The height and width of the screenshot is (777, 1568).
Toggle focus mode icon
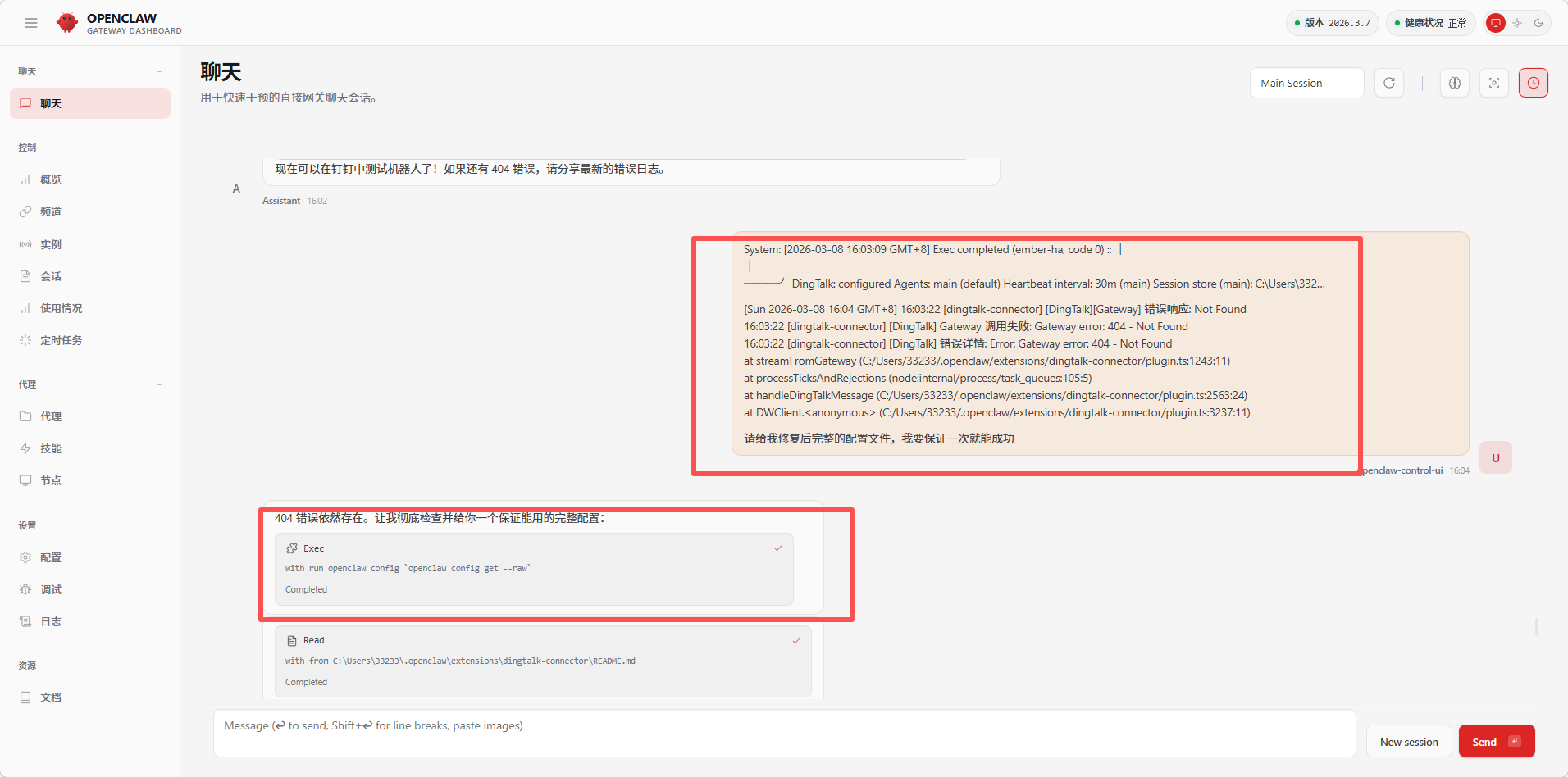click(1493, 83)
